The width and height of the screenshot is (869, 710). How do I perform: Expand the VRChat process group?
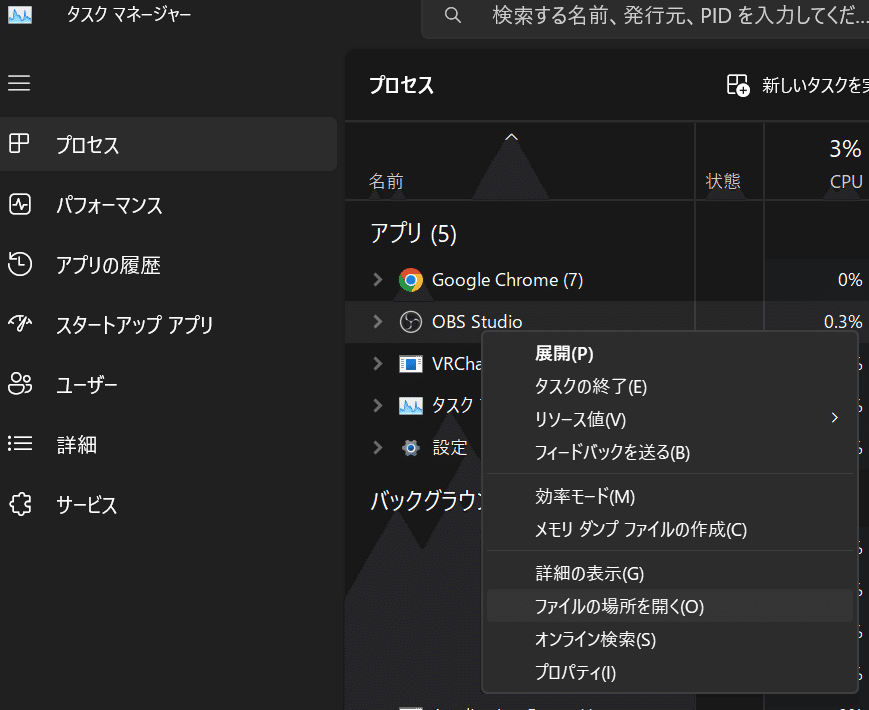pyautogui.click(x=377, y=363)
